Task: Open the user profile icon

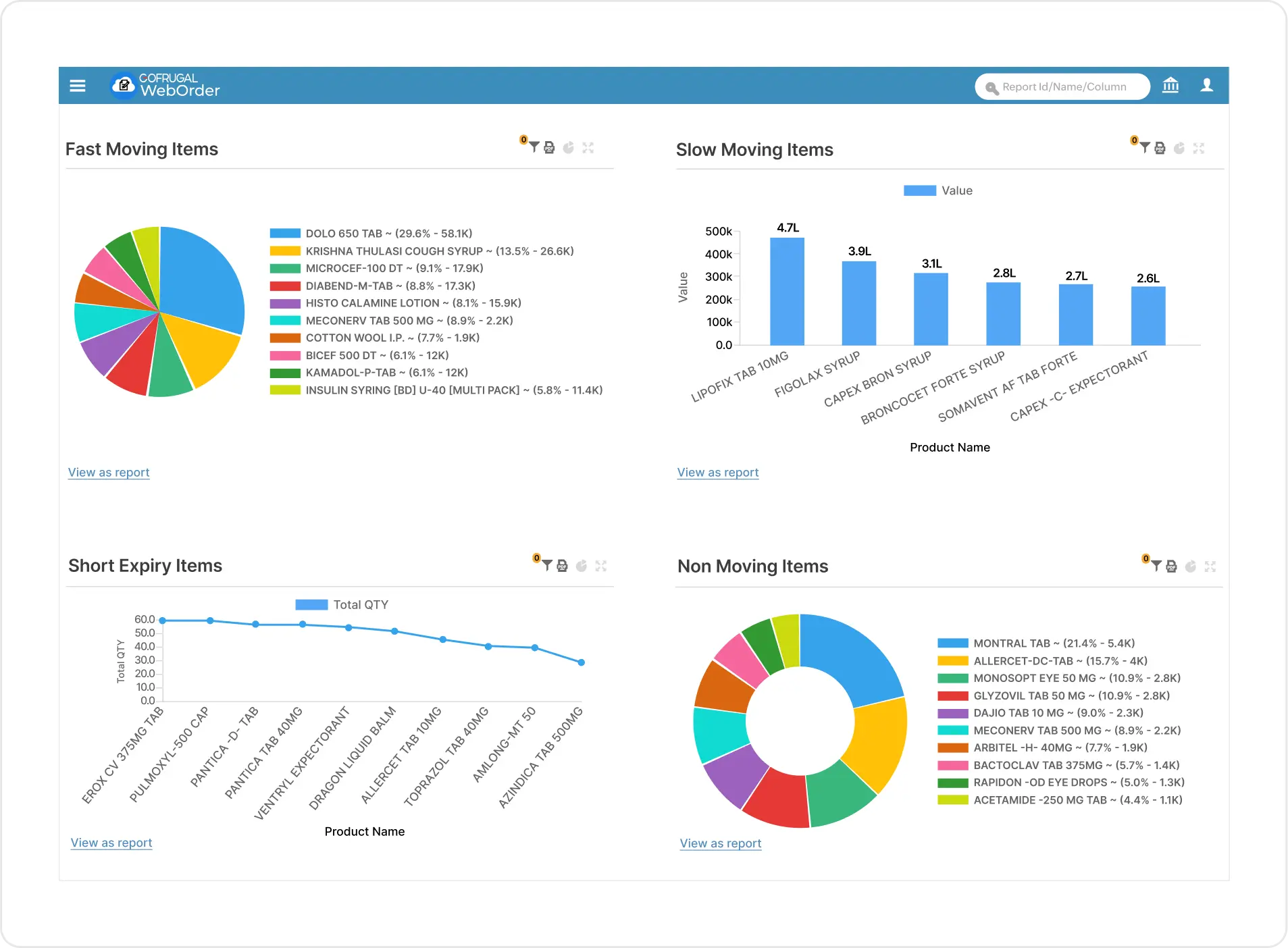Action: (1207, 86)
